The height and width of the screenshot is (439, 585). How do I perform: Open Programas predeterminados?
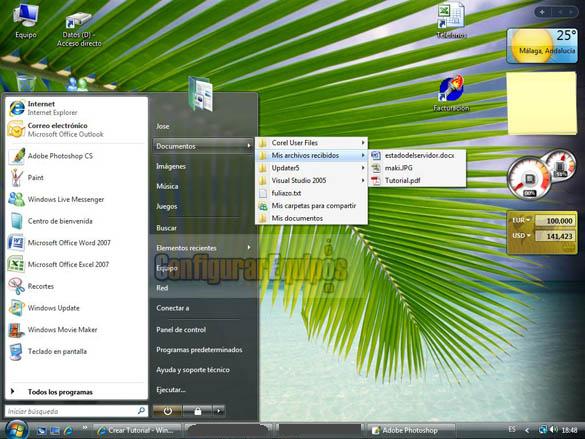tap(199, 350)
